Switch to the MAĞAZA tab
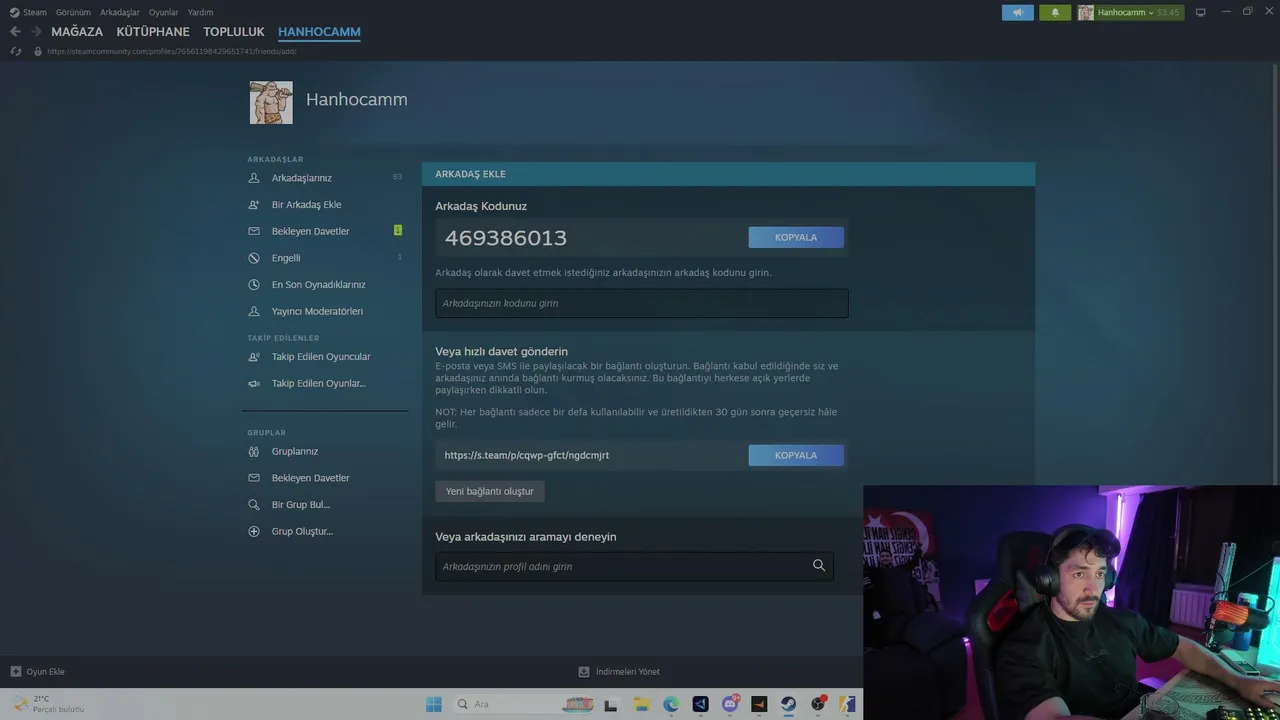 pos(77,32)
